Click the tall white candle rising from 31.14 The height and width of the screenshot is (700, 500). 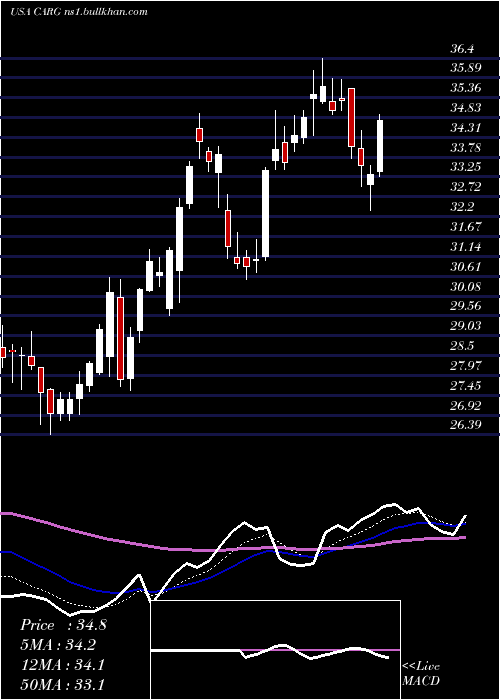[x=266, y=214]
